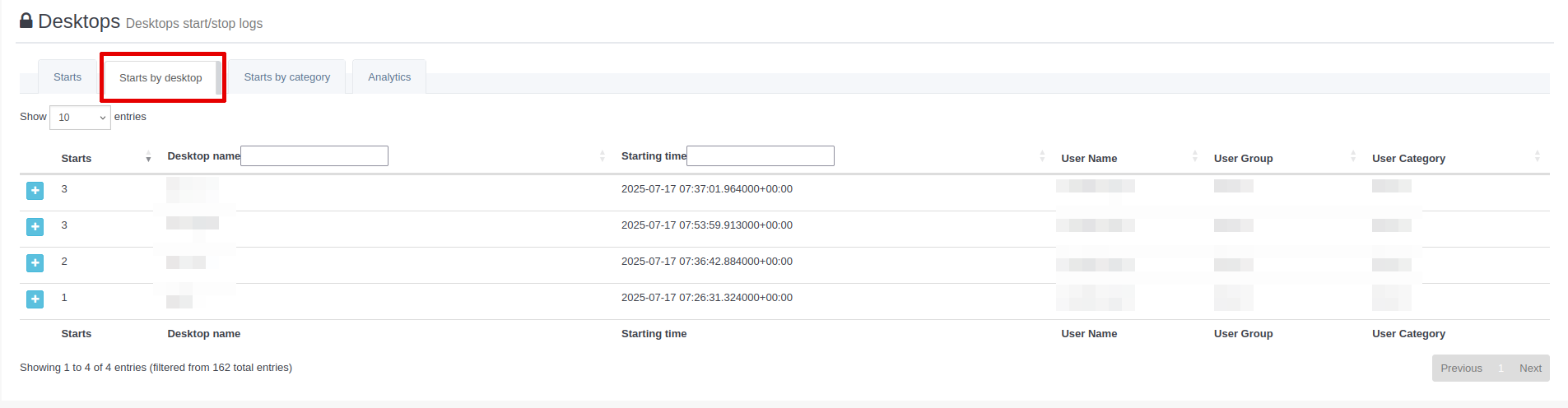Click the Next pagination button

coord(1530,369)
